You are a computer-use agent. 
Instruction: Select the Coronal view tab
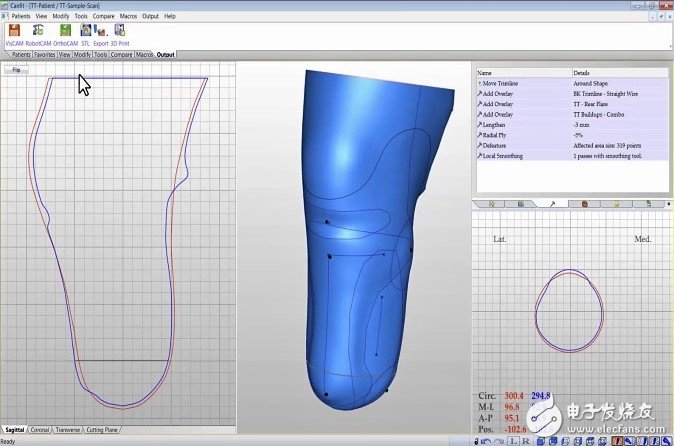(x=40, y=430)
